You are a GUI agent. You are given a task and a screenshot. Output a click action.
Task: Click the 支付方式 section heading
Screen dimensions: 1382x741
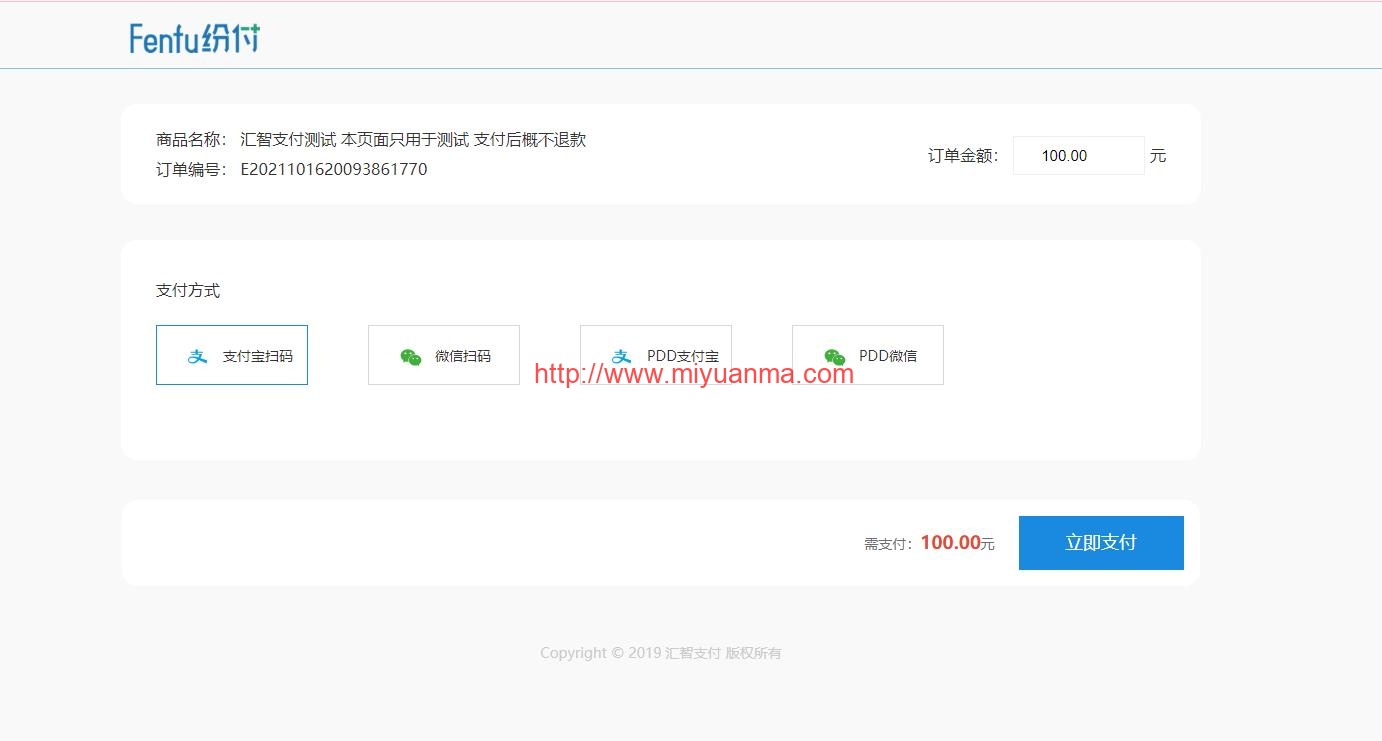coord(188,291)
